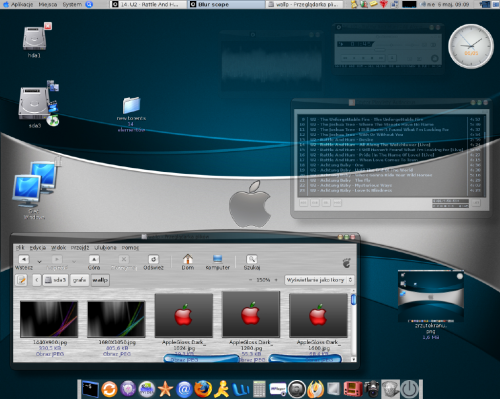Screen dimensions: 500x399
Task: Click the power shutdown dock icon
Action: click(x=409, y=389)
